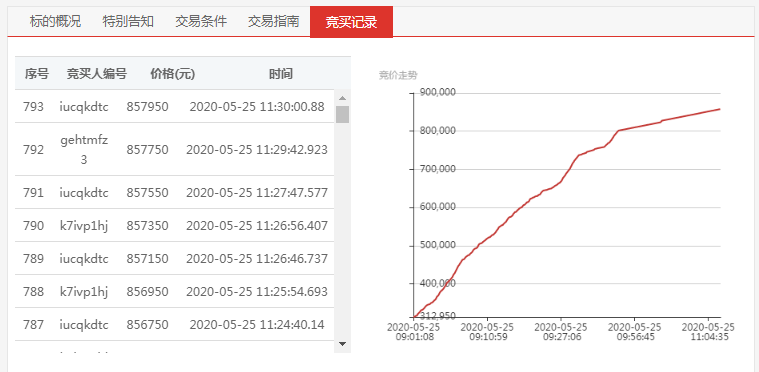Click price 857350 in row 790
The height and width of the screenshot is (372, 759).
coord(148,225)
